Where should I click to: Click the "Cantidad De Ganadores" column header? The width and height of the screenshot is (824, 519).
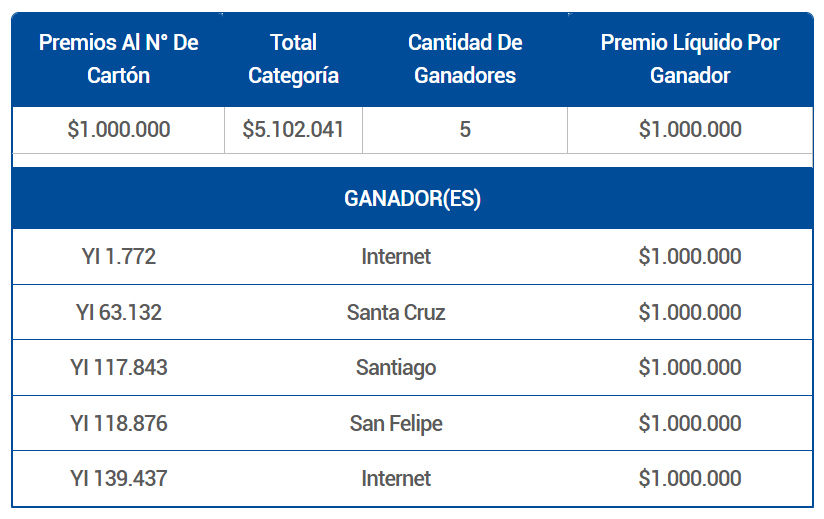click(465, 59)
